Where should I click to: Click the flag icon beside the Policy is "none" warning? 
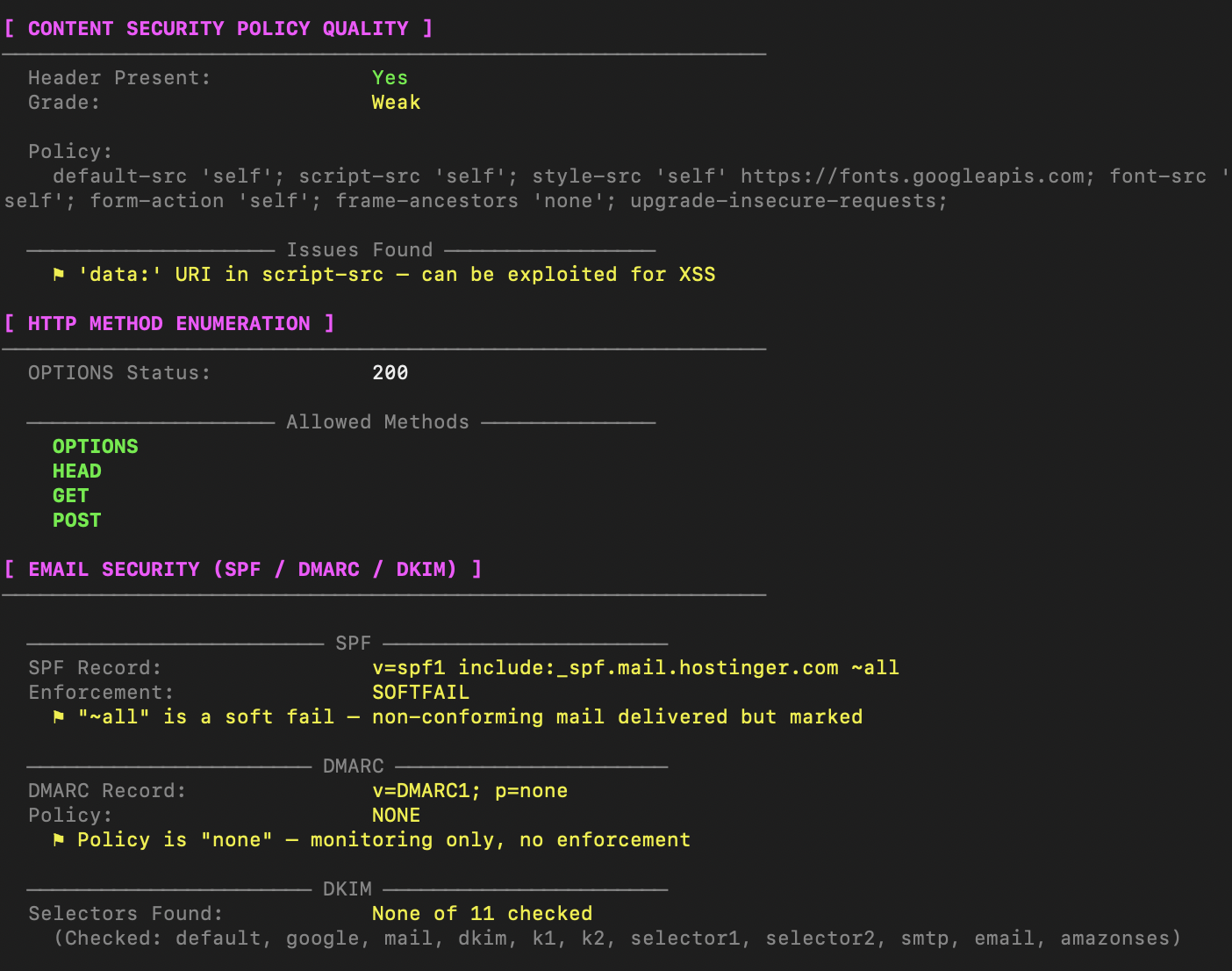[x=59, y=840]
